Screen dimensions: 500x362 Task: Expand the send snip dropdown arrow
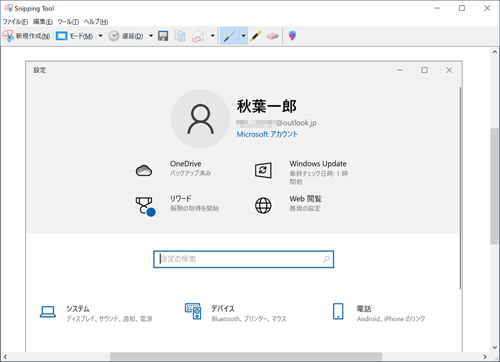point(212,36)
